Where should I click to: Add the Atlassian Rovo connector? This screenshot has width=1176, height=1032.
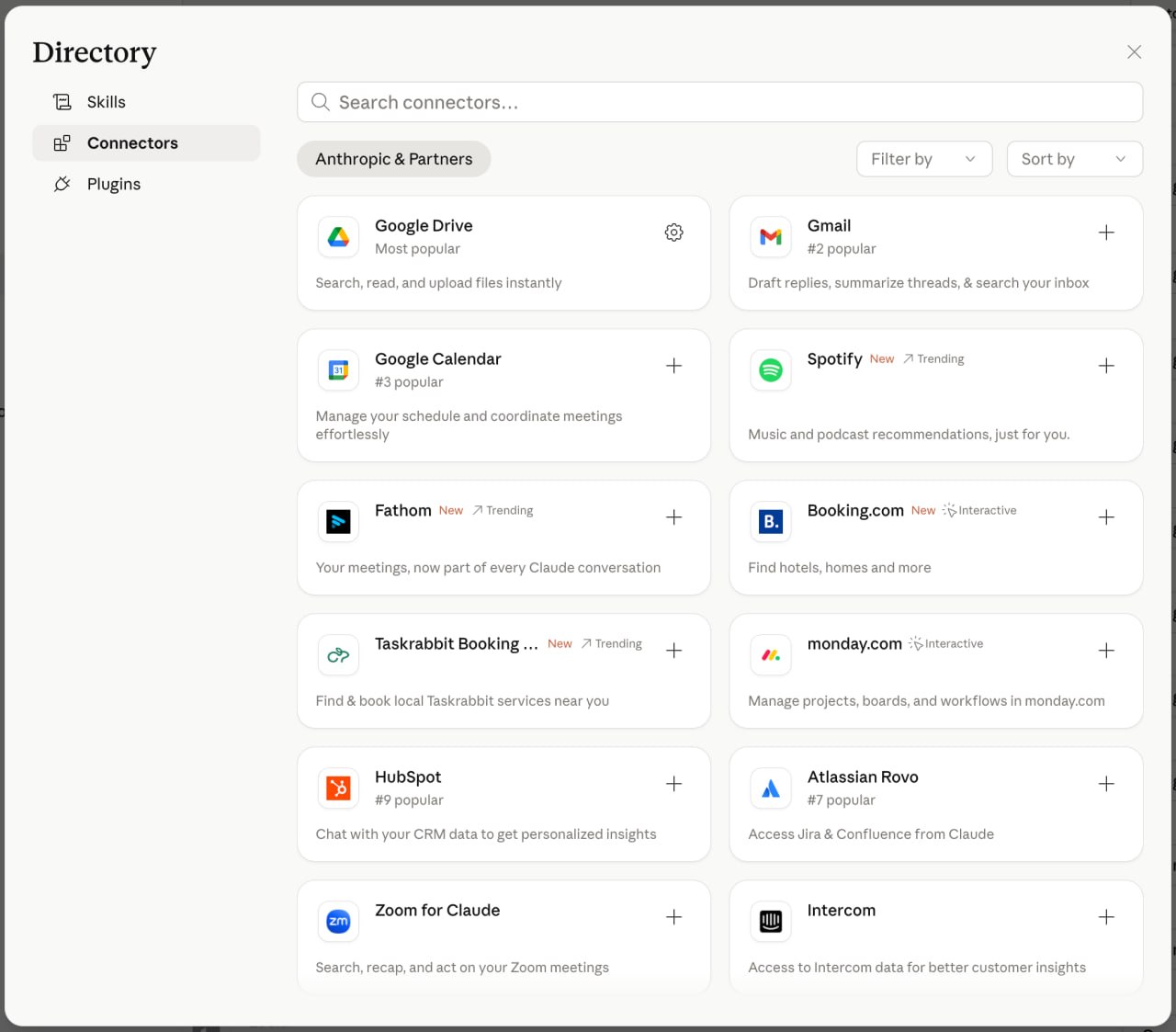click(1106, 784)
